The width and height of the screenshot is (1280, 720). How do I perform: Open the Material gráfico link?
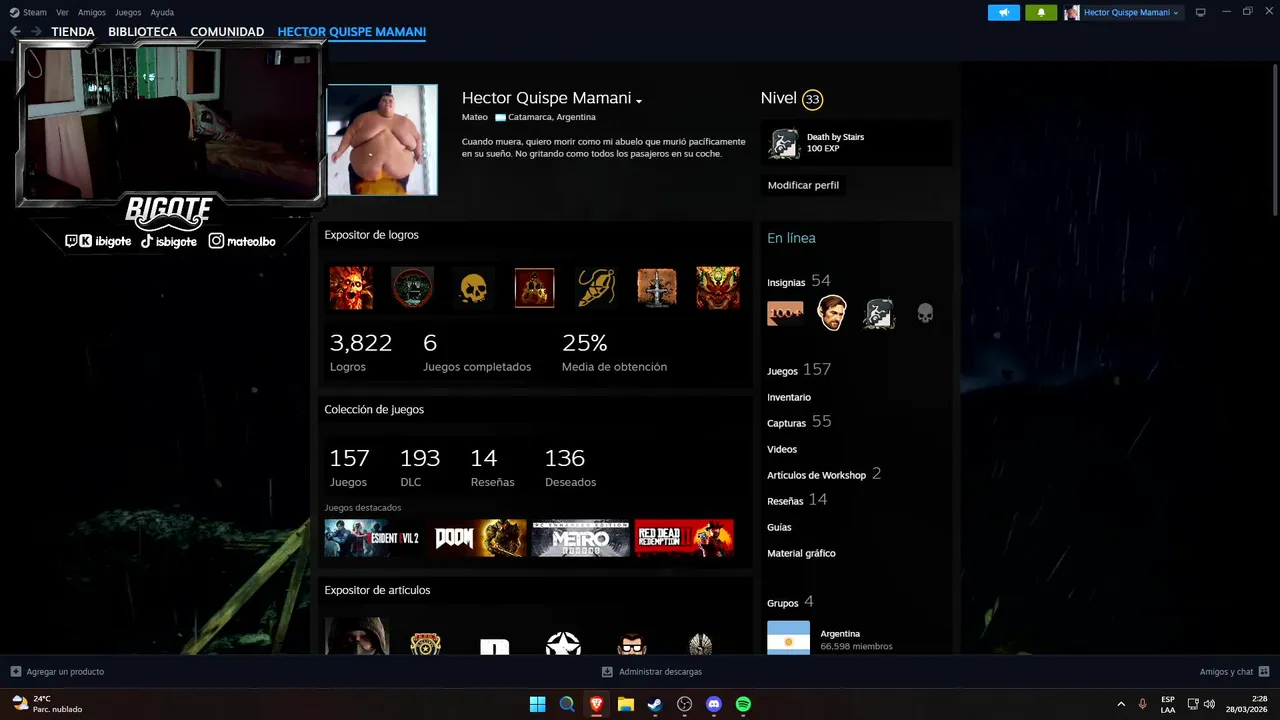tap(801, 553)
